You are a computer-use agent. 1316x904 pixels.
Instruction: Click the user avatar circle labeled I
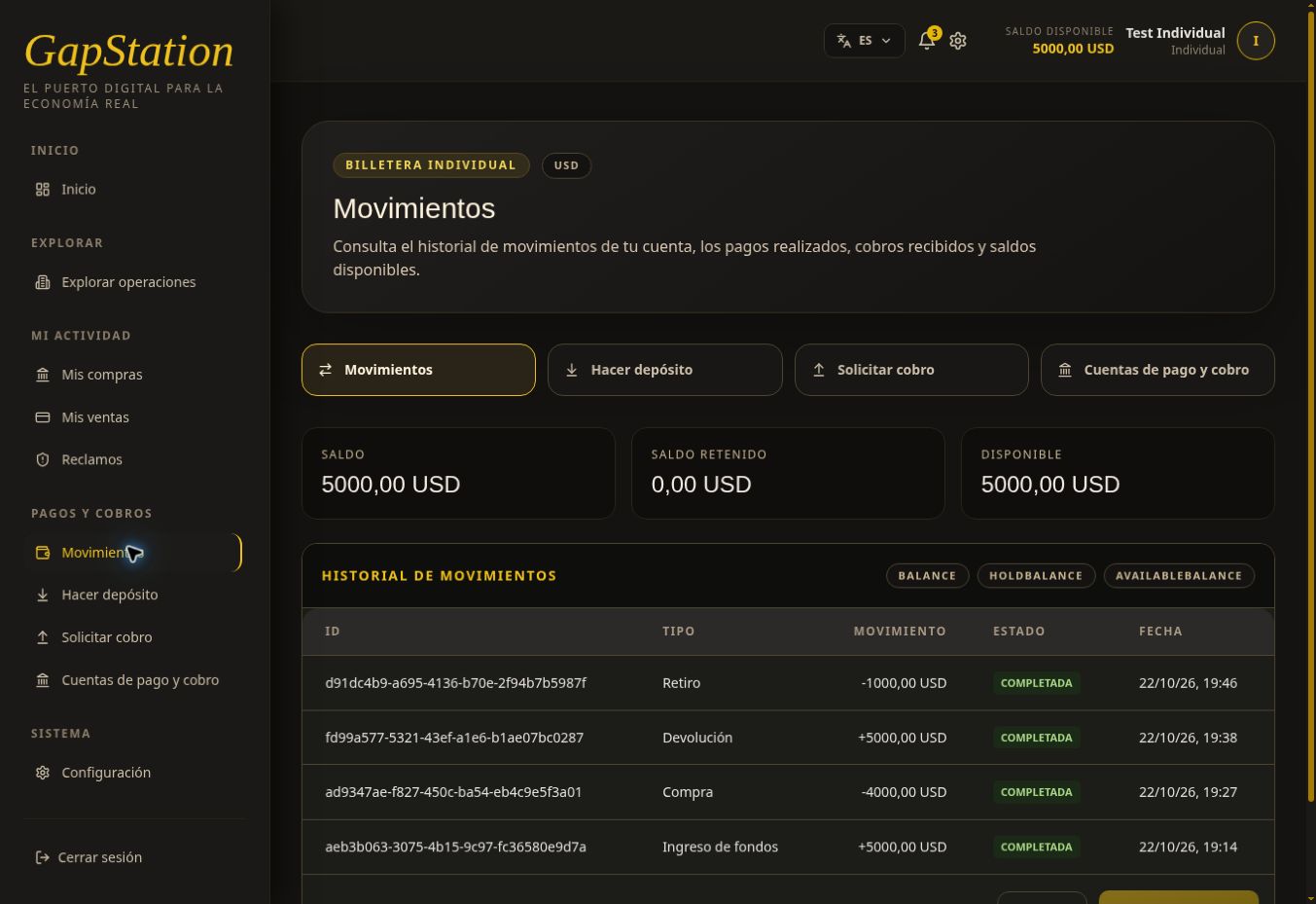1256,41
